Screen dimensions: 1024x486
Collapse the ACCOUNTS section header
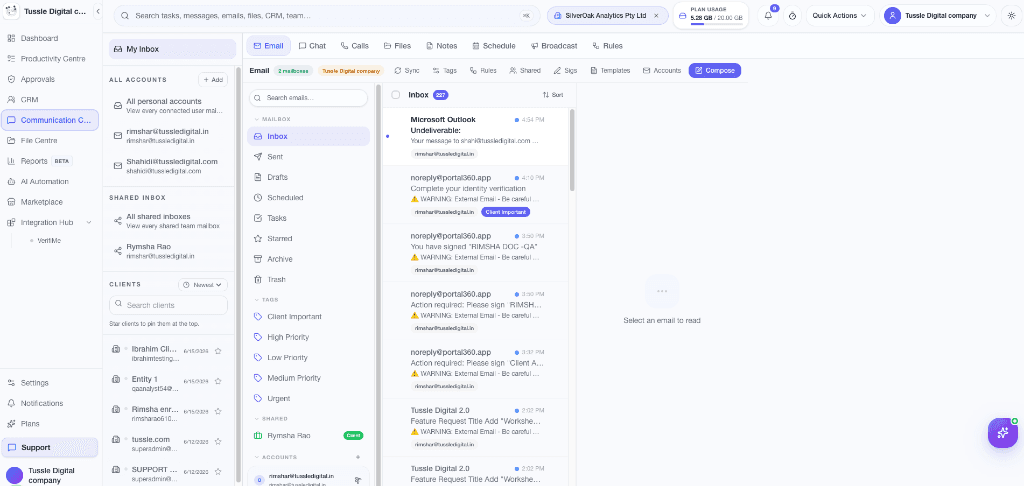pos(274,457)
